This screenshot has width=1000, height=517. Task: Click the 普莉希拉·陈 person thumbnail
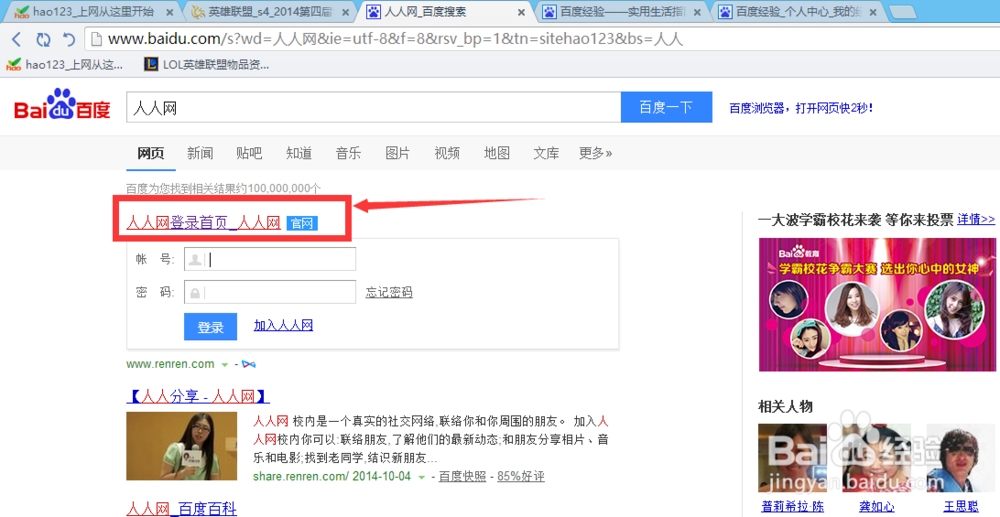[792, 458]
